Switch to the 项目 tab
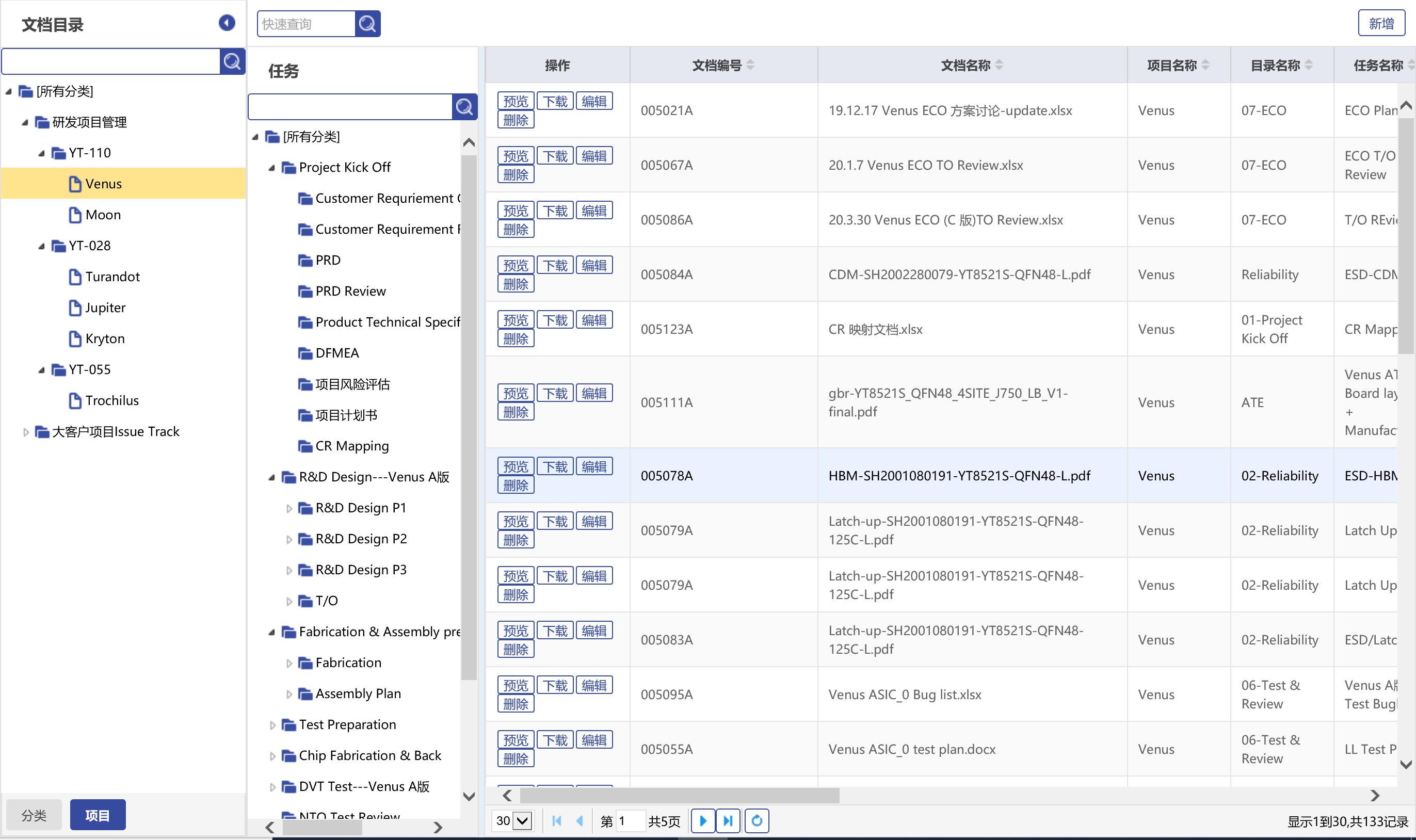 [98, 815]
